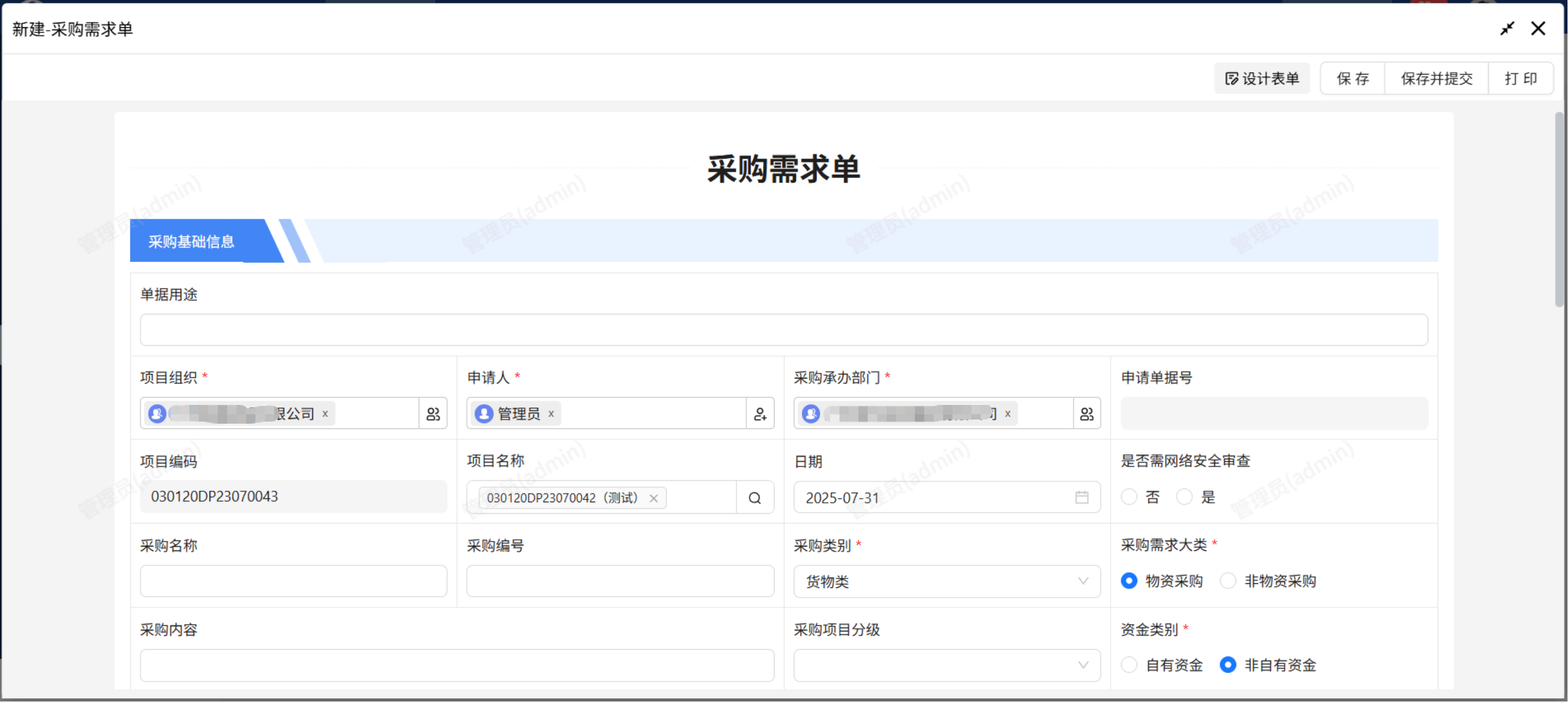
Task: Select 自有资金 under 资金类别
Action: (x=1129, y=665)
